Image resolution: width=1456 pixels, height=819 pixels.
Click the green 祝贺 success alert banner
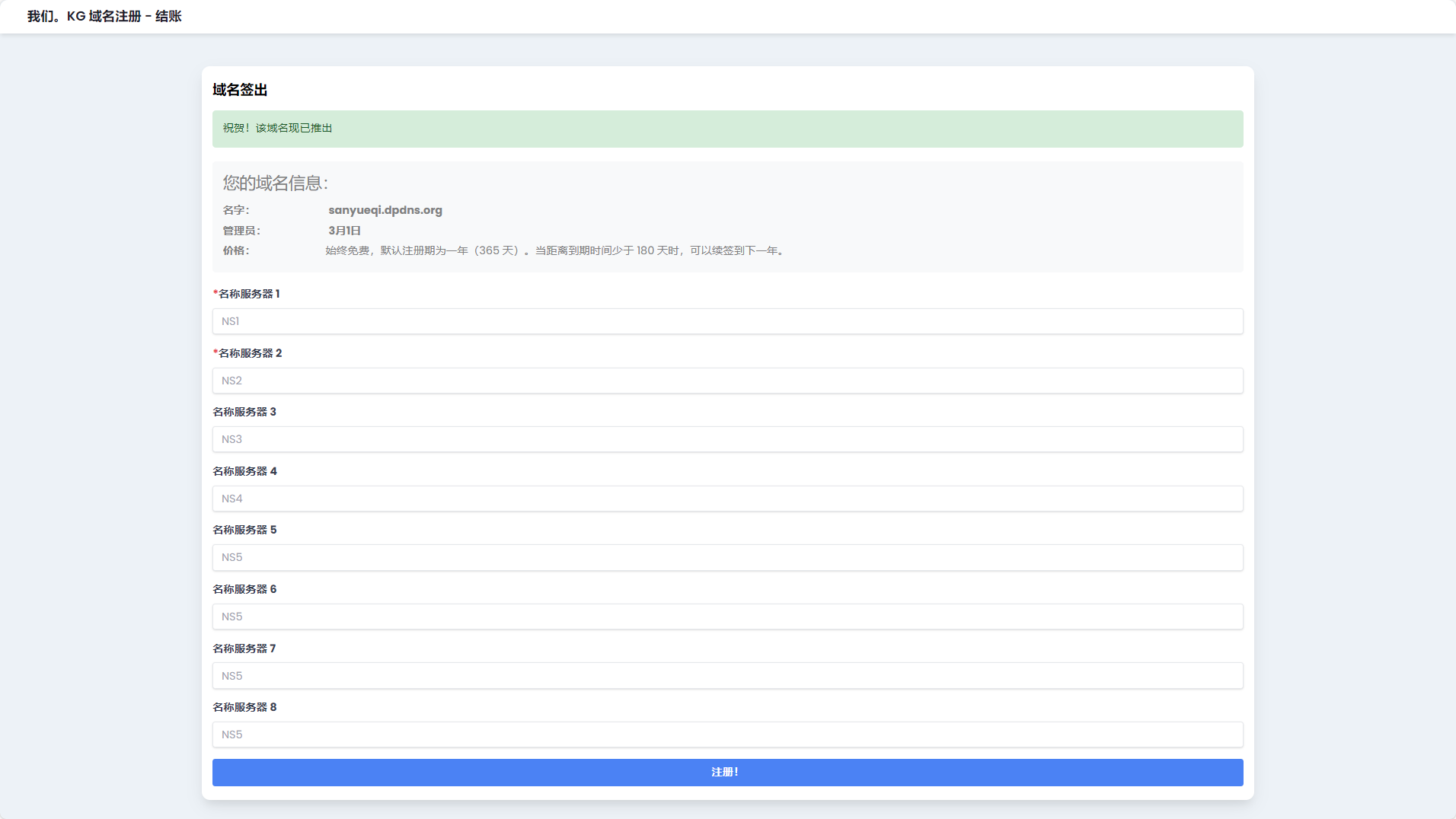(x=727, y=129)
